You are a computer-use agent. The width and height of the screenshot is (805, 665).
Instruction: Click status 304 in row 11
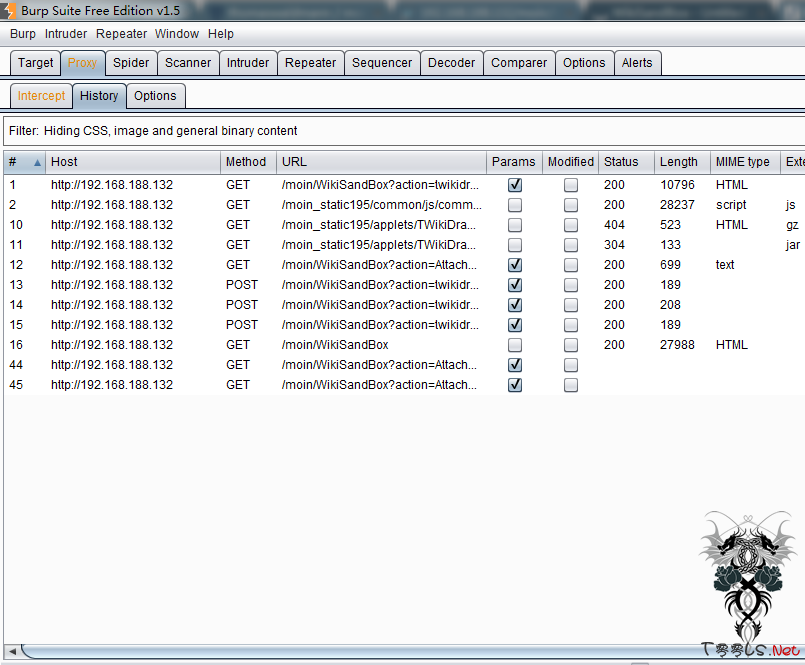(614, 245)
